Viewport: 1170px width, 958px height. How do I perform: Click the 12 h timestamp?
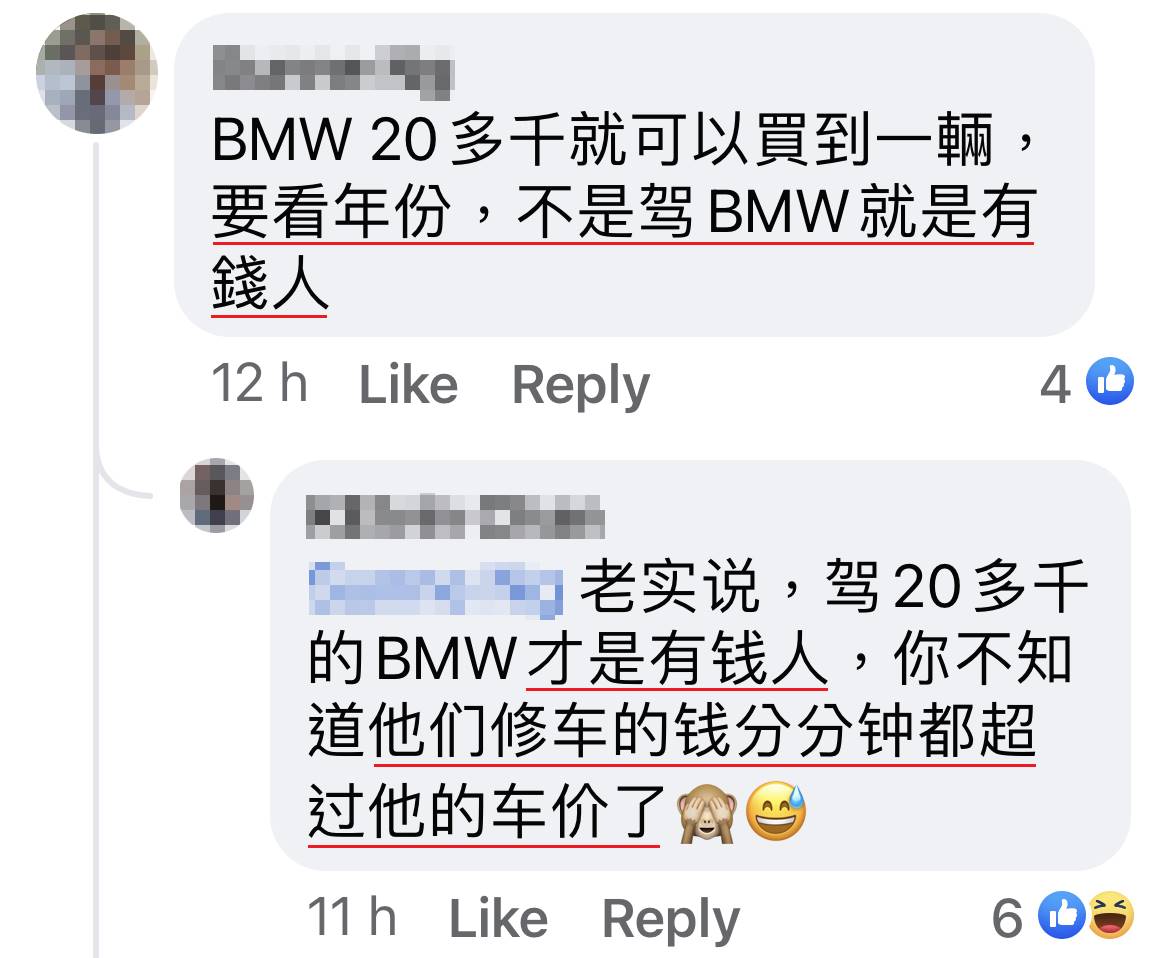pos(260,383)
